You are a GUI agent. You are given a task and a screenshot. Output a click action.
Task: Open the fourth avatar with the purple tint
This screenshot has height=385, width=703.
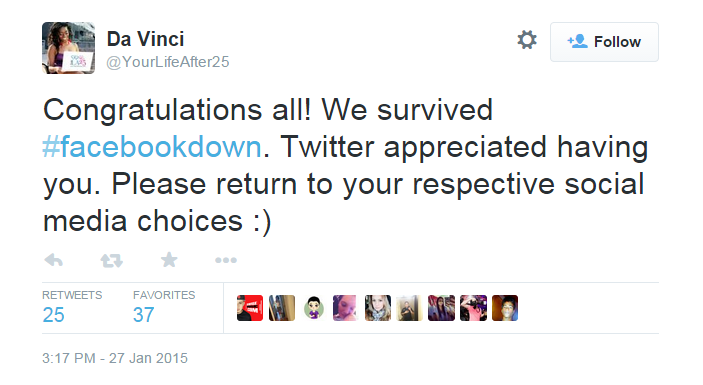point(345,308)
